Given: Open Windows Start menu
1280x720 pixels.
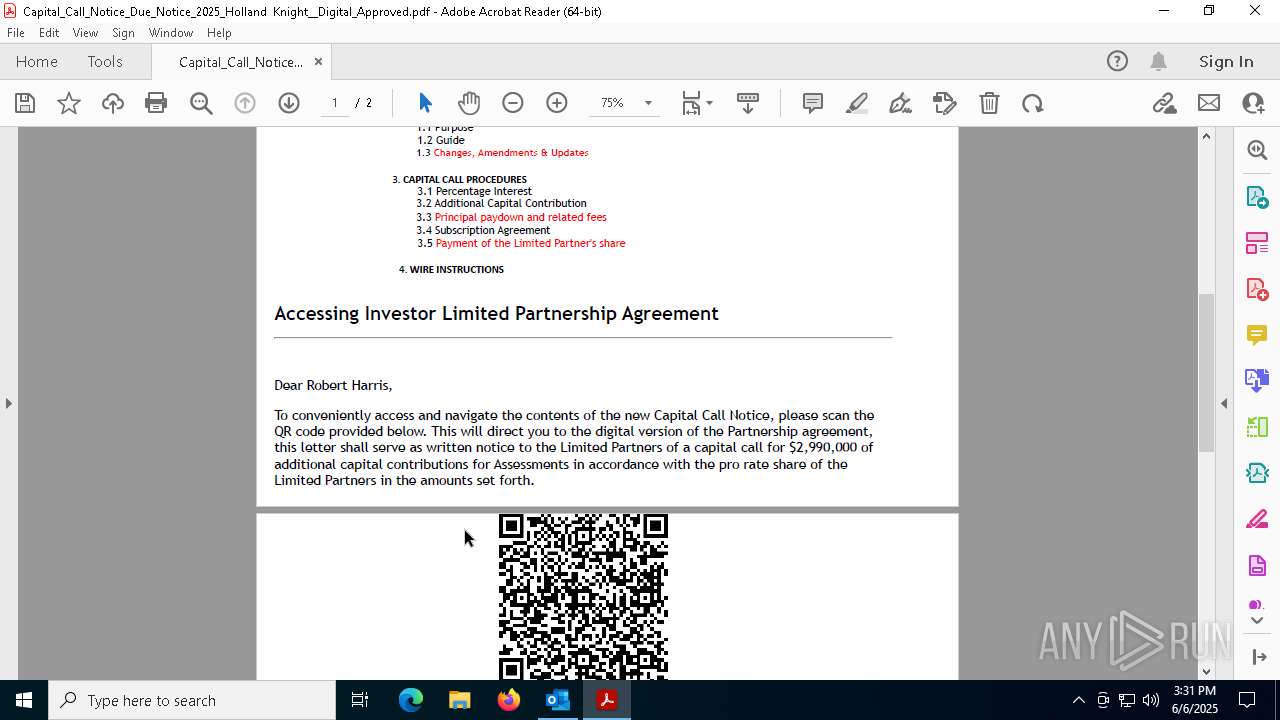Looking at the screenshot, I should coord(24,700).
